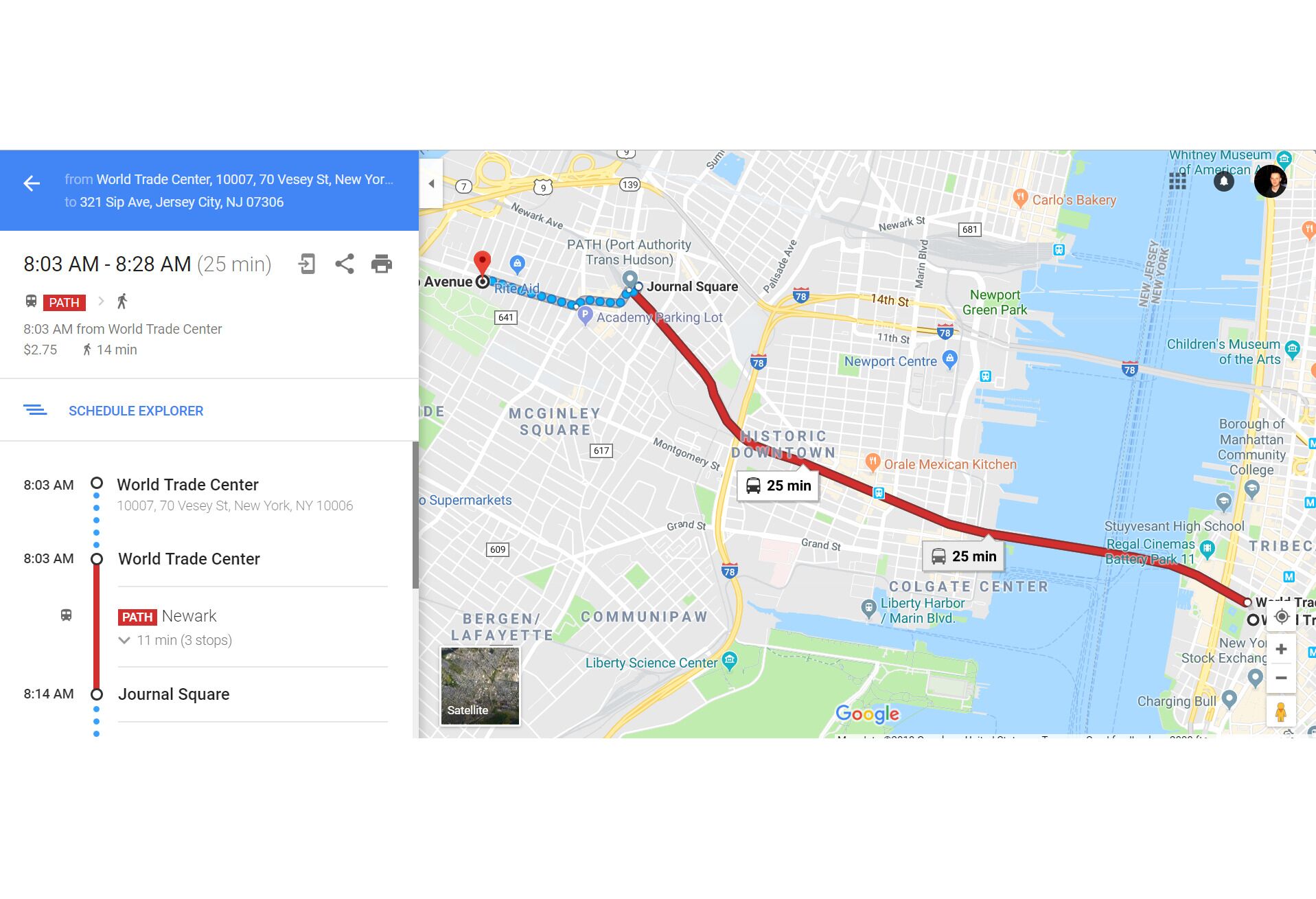Select the red PATH transit badge
The image size is (1316, 899).
64,302
